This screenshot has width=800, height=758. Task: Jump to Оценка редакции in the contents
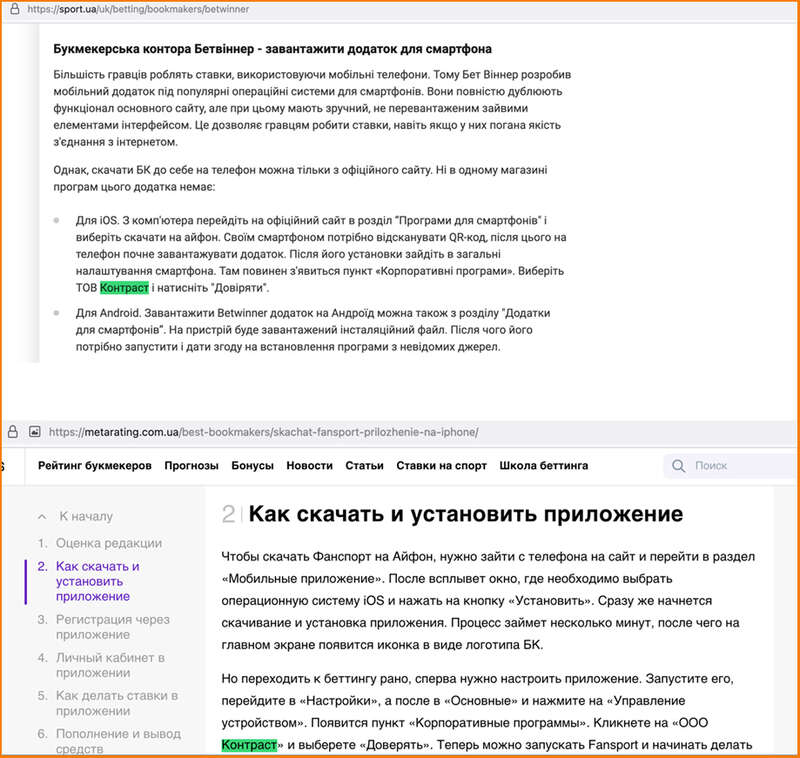click(x=109, y=543)
